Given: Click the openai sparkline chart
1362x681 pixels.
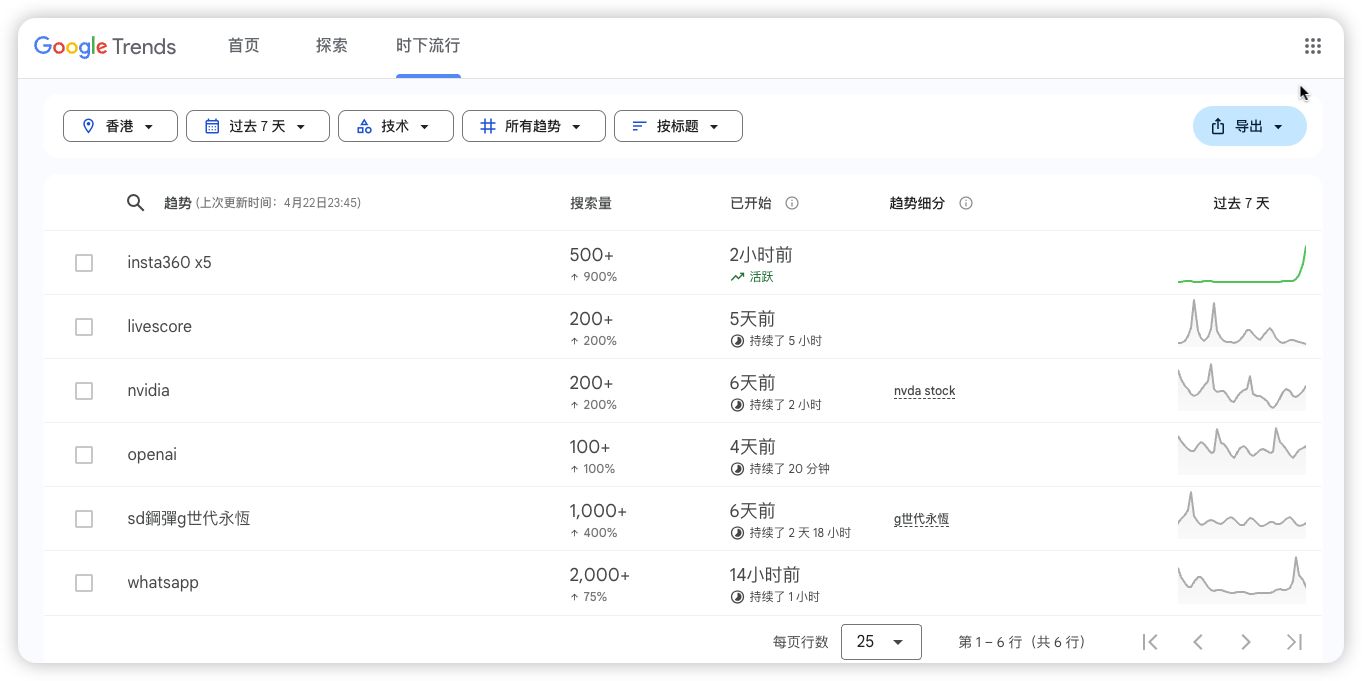Looking at the screenshot, I should (x=1242, y=451).
